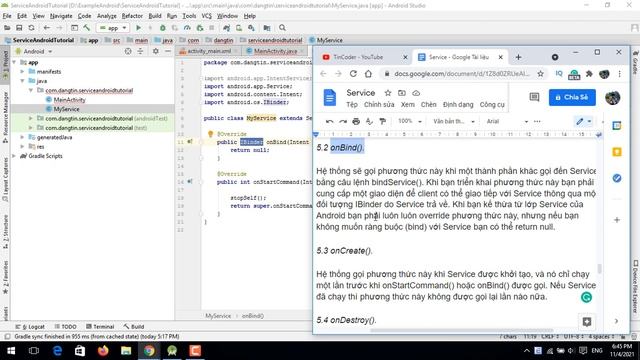Run the app with the green play icon
This screenshot has height=360, width=640.
tap(138, 28)
